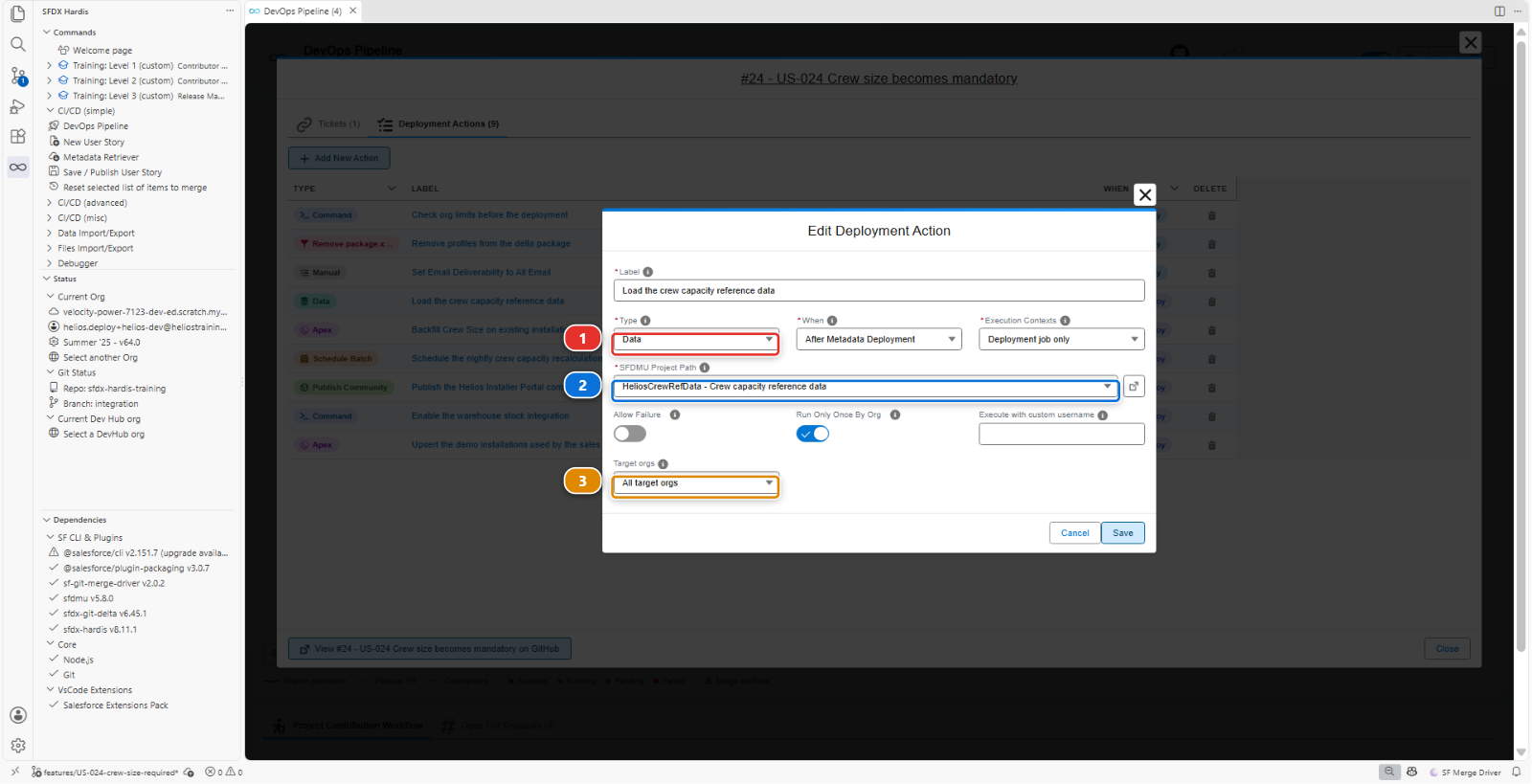Select the DevOps Pipeline (4) editor tab

point(303,11)
